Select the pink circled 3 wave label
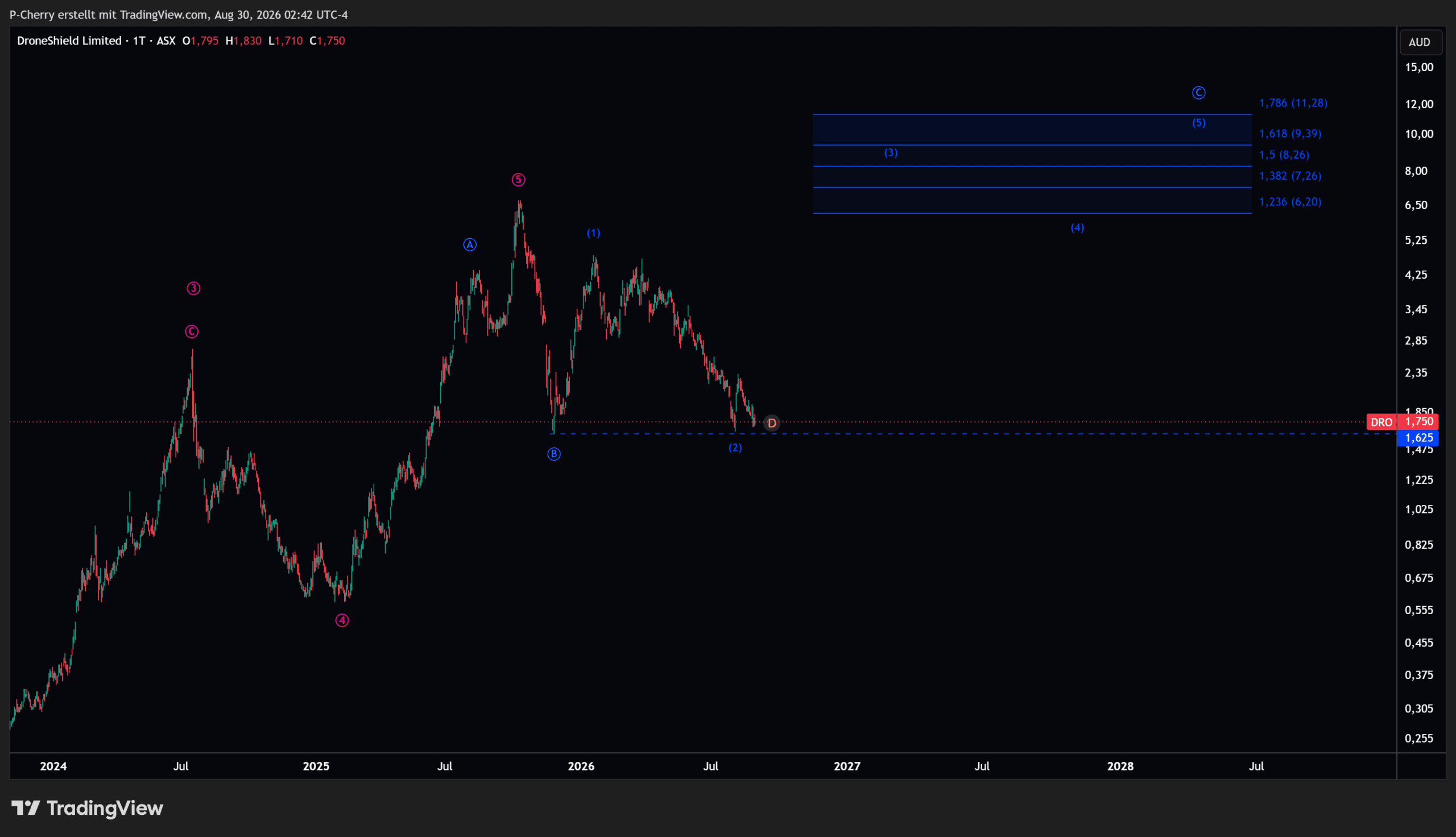 193,288
